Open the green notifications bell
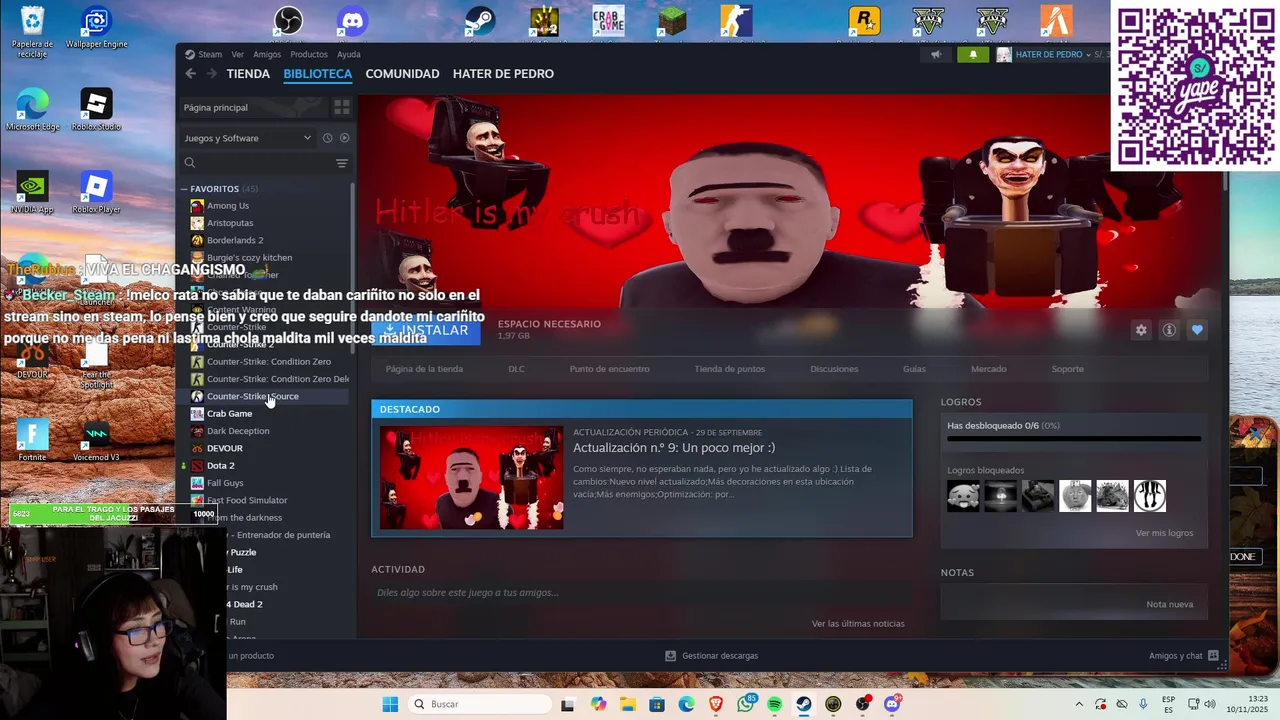The height and width of the screenshot is (720, 1280). click(x=973, y=55)
